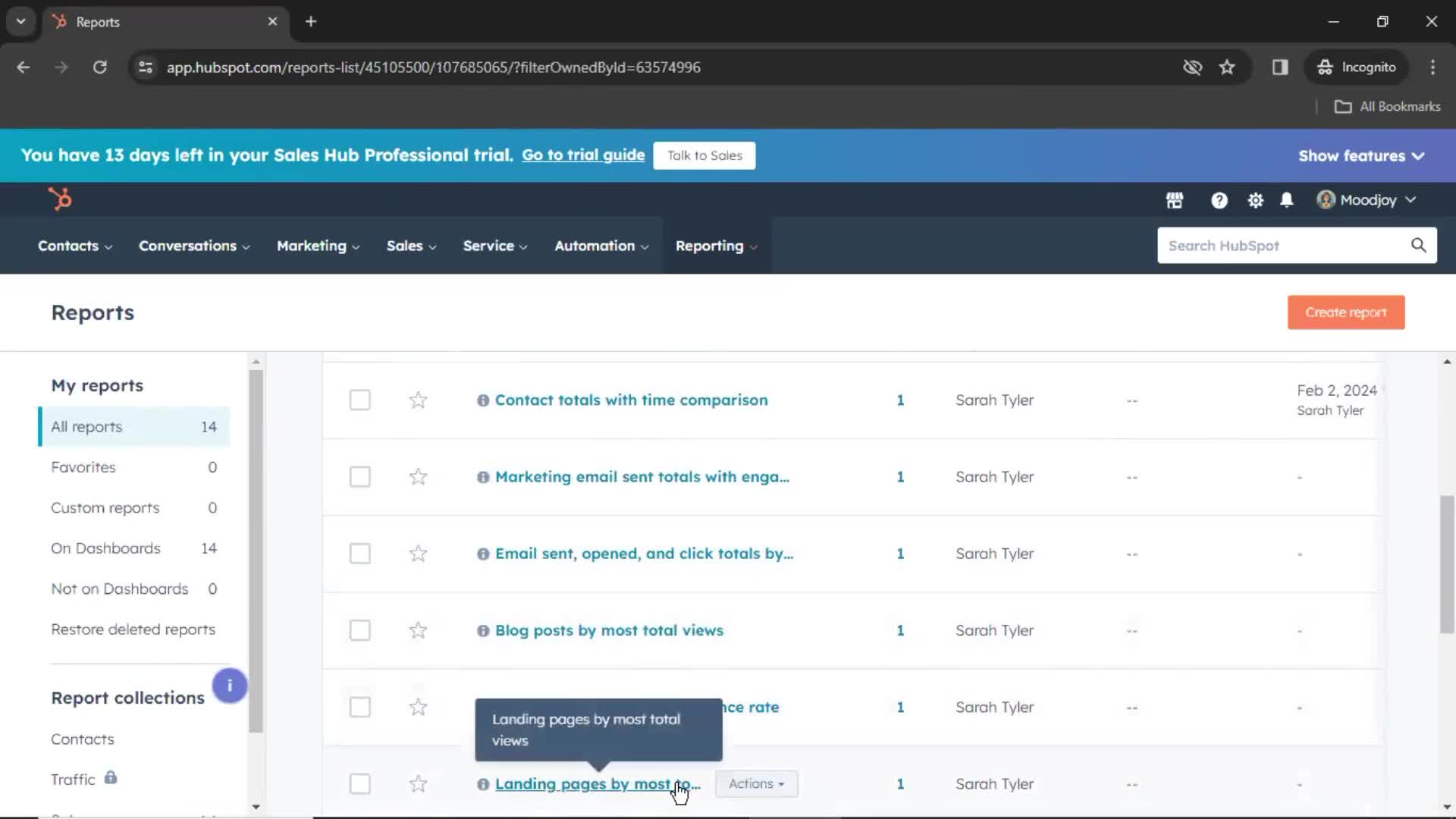Expand the Reporting navigation menu
1456x819 pixels.
pos(717,246)
